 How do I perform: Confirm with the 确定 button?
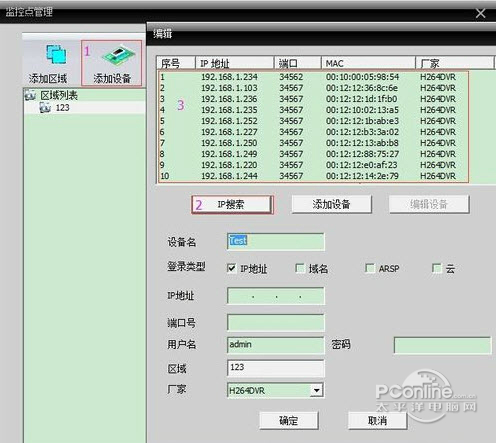click(x=289, y=420)
